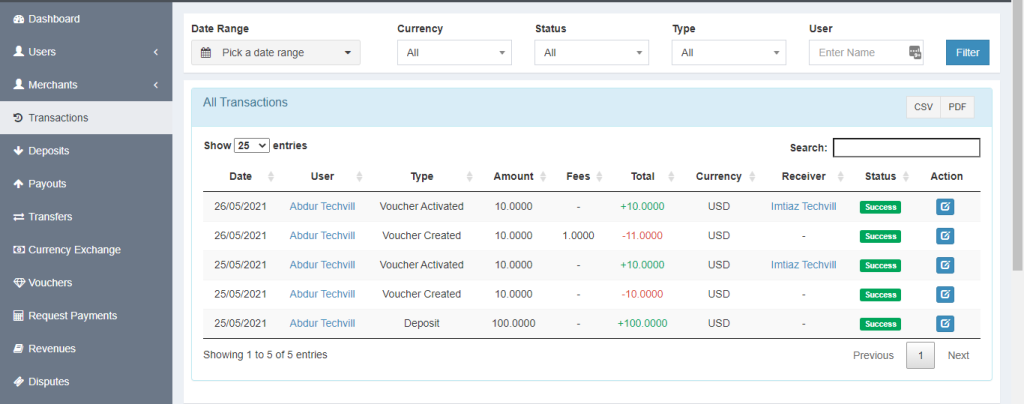Open Imtiaz Techvill receiver link

[x=803, y=207]
